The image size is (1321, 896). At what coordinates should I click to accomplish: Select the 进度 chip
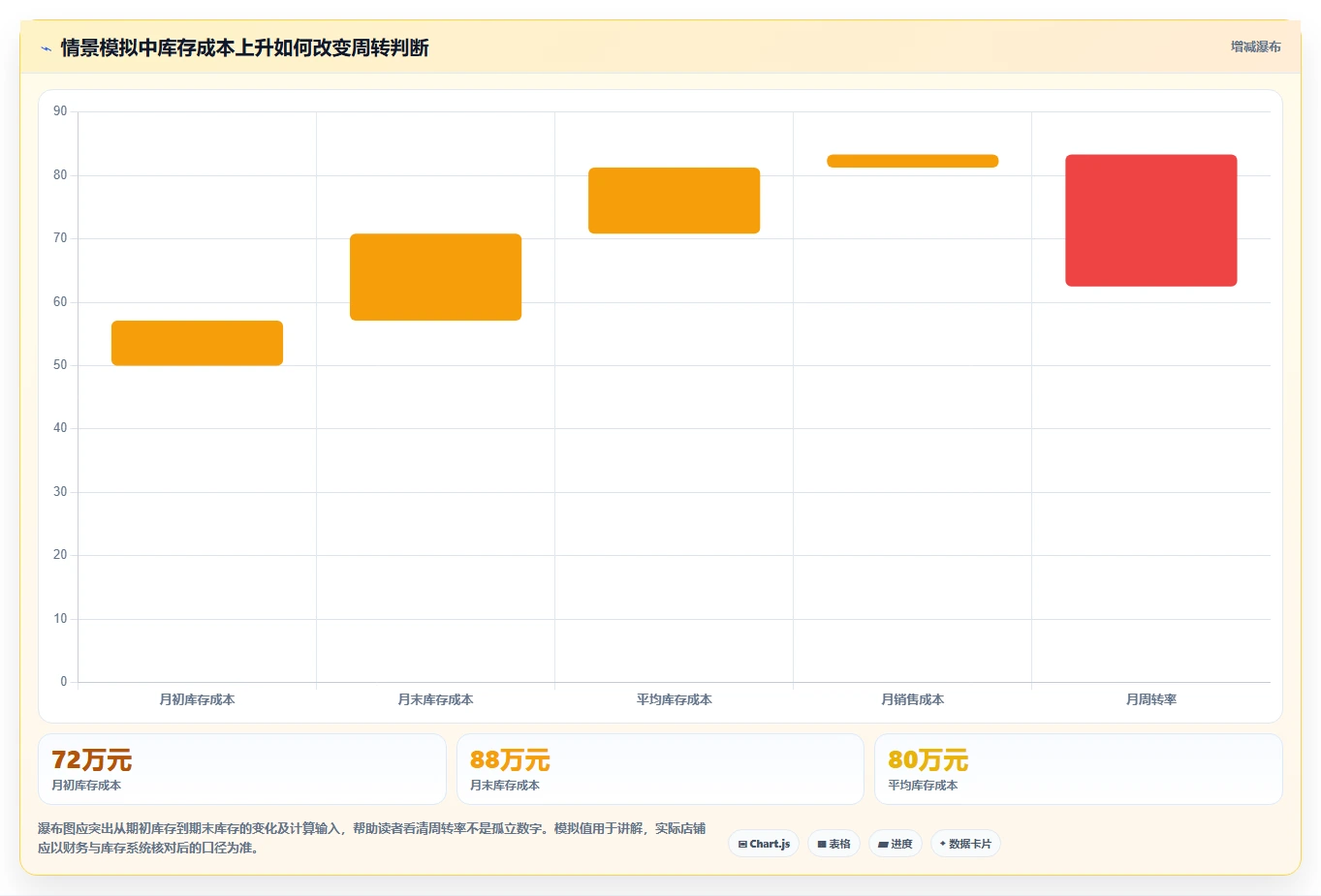click(x=896, y=844)
